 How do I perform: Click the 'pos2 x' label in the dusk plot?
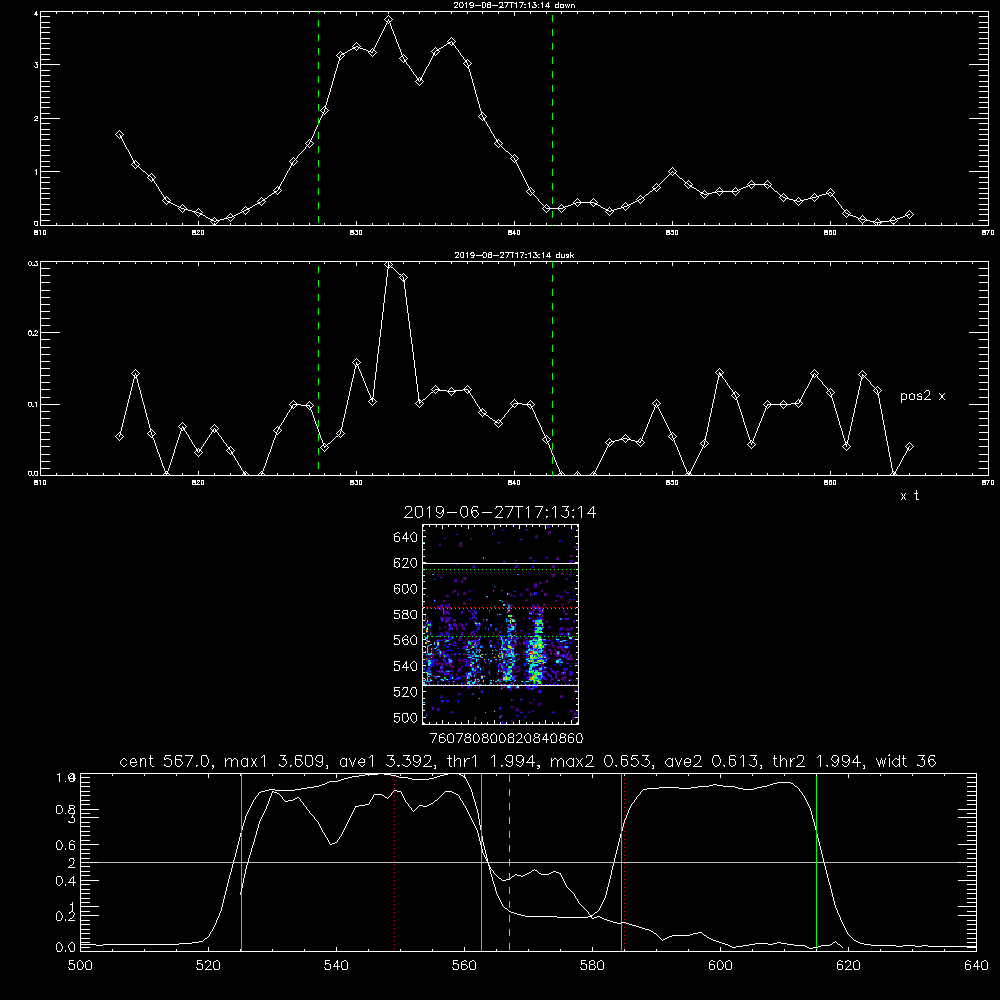(922, 396)
